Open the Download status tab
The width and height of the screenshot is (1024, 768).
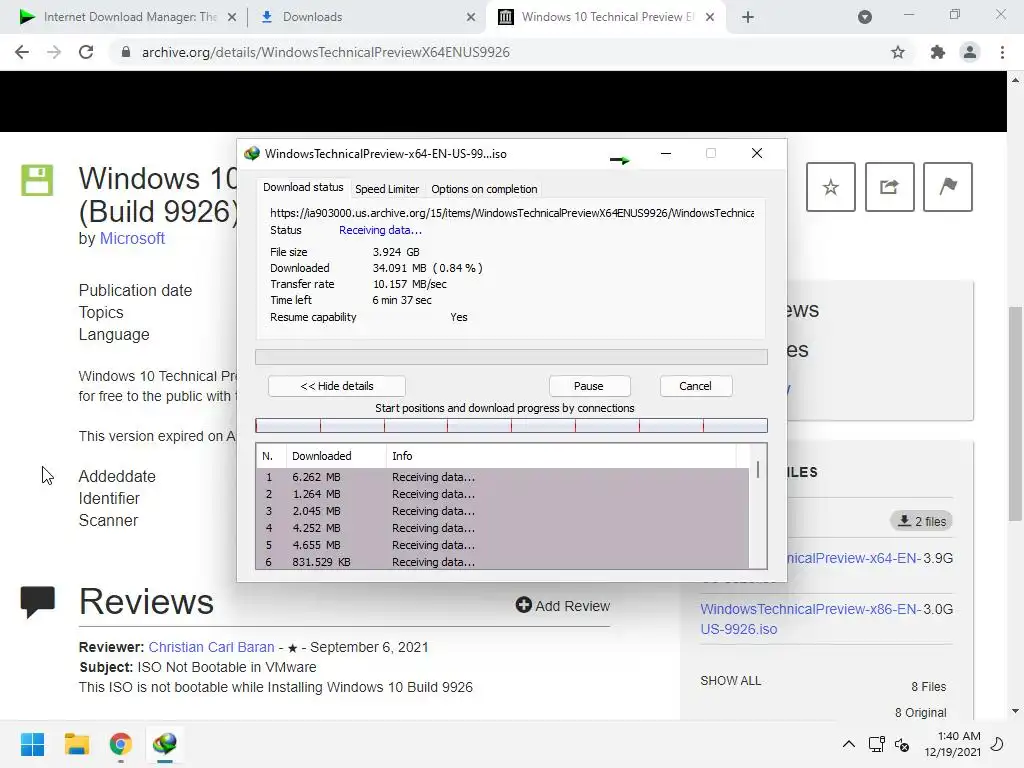[303, 187]
